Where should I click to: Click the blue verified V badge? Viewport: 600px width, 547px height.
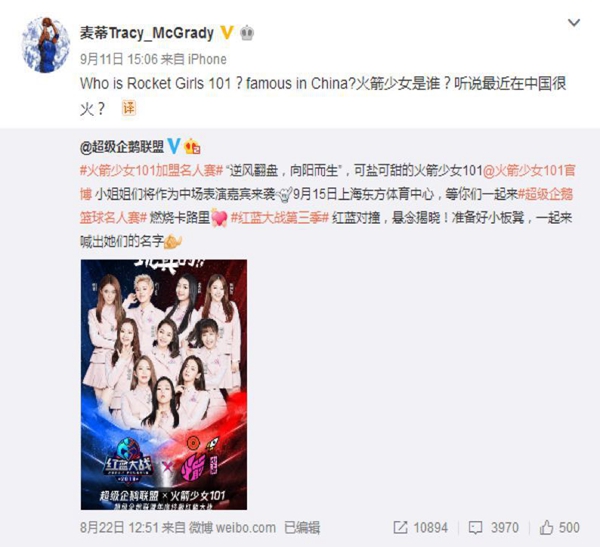click(x=174, y=146)
